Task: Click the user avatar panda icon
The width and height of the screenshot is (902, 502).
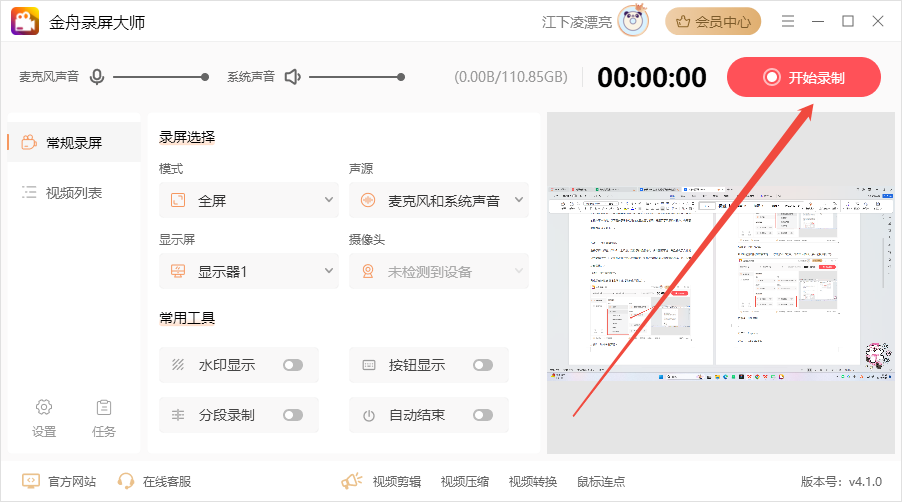Action: 633,21
